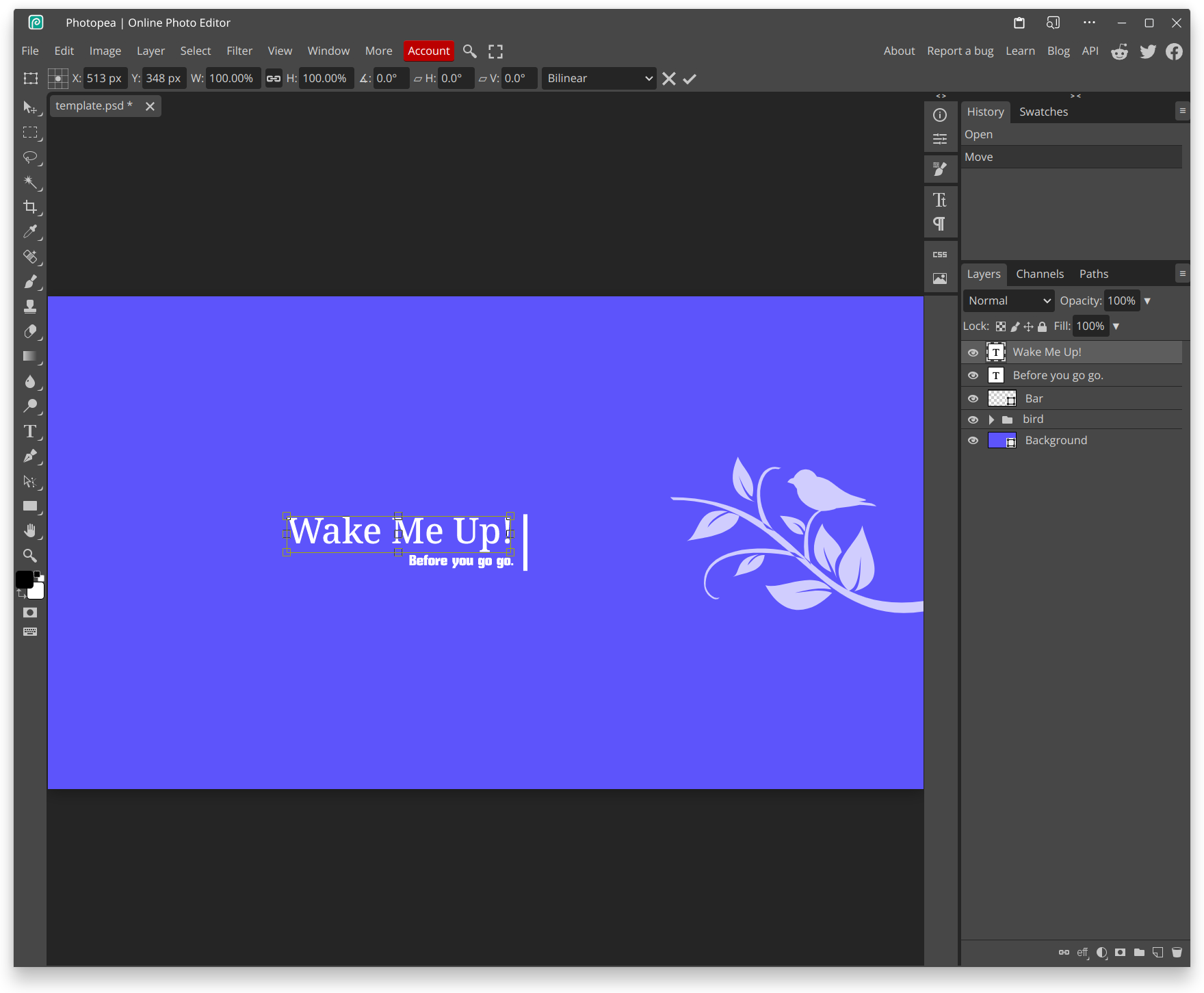Click the delete layer trash icon
1204x993 pixels.
pyautogui.click(x=1177, y=952)
